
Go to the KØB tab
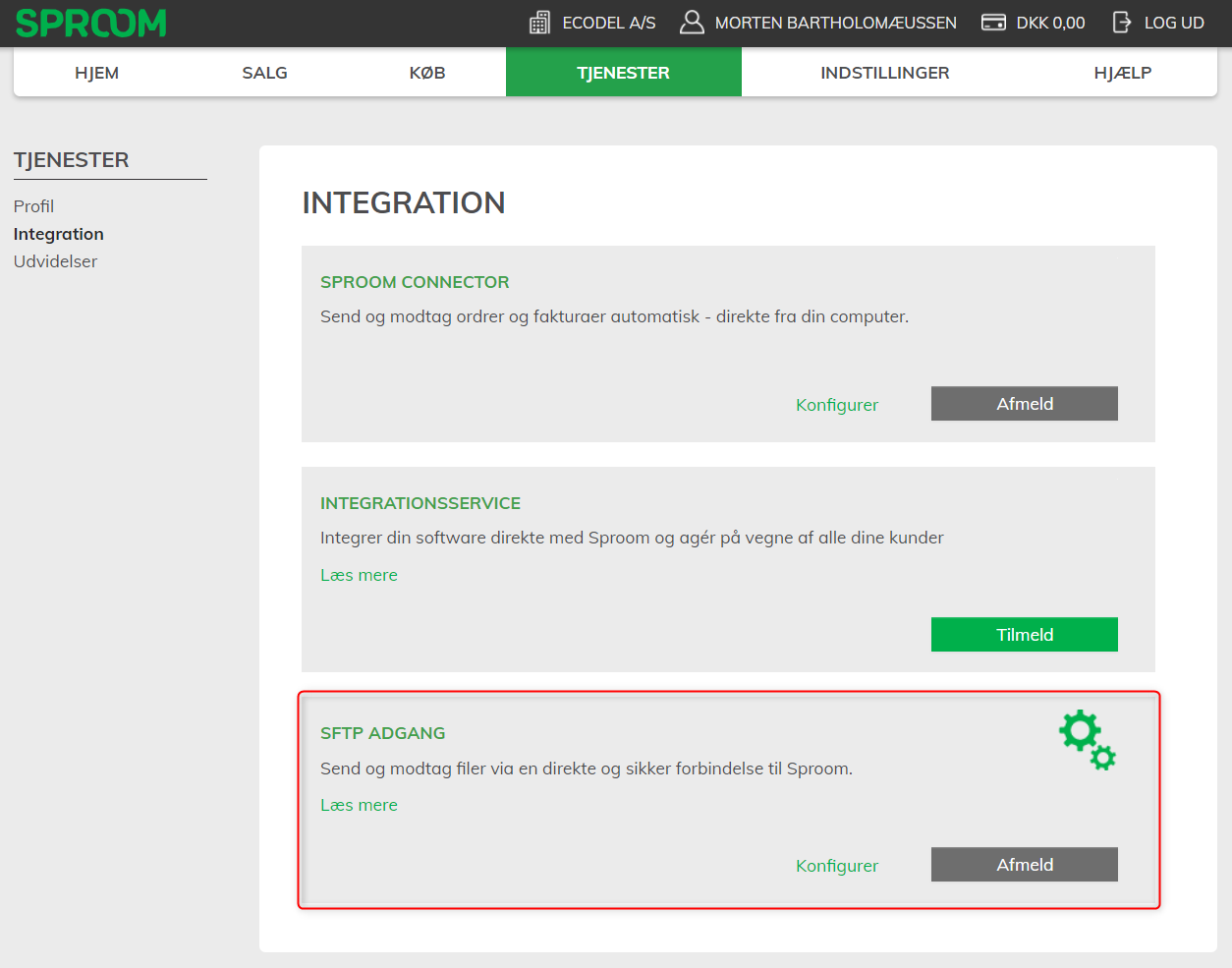[427, 73]
